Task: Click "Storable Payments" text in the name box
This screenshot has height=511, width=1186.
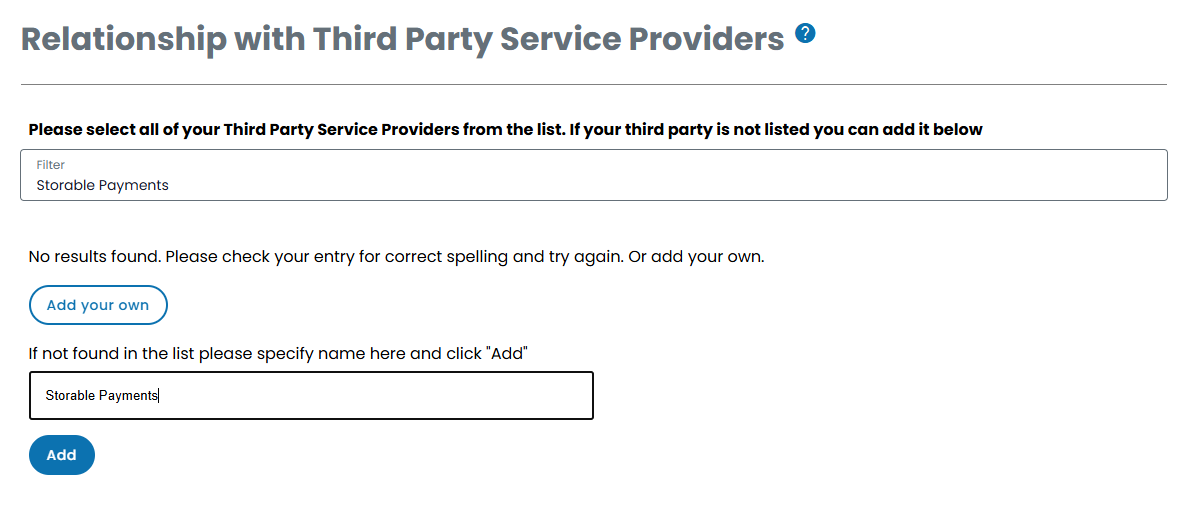Action: coord(101,396)
